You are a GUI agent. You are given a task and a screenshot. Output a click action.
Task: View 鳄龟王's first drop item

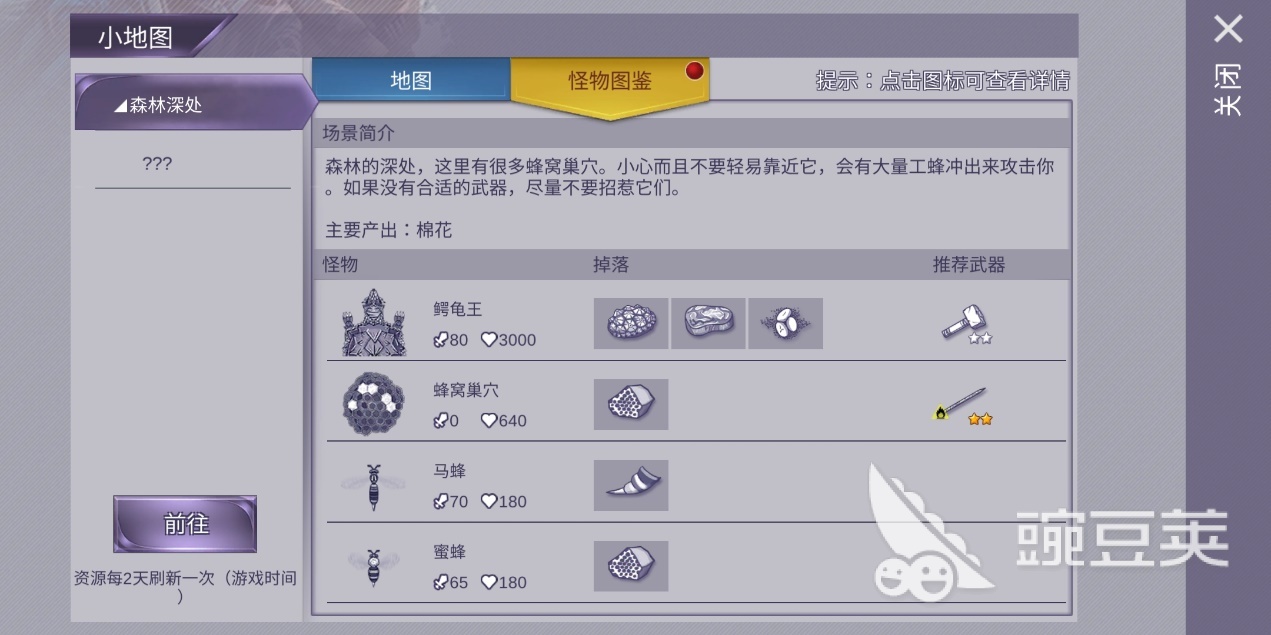click(631, 323)
